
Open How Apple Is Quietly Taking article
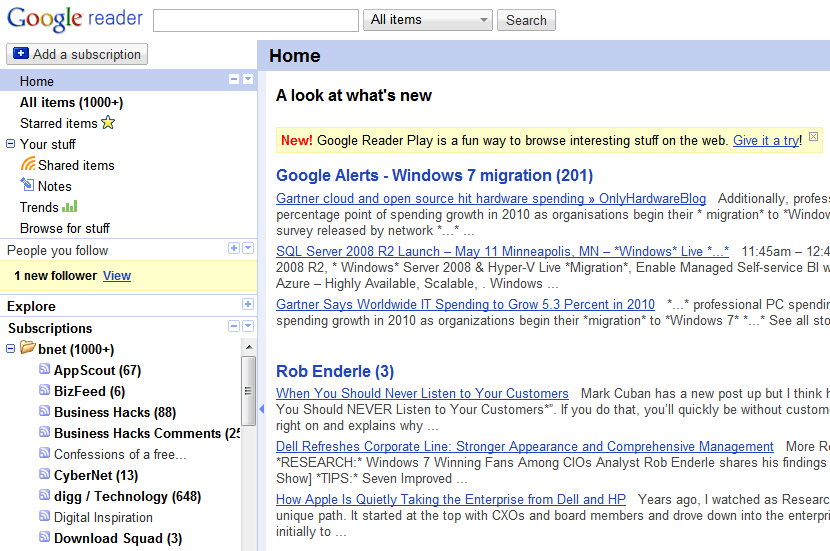click(450, 499)
